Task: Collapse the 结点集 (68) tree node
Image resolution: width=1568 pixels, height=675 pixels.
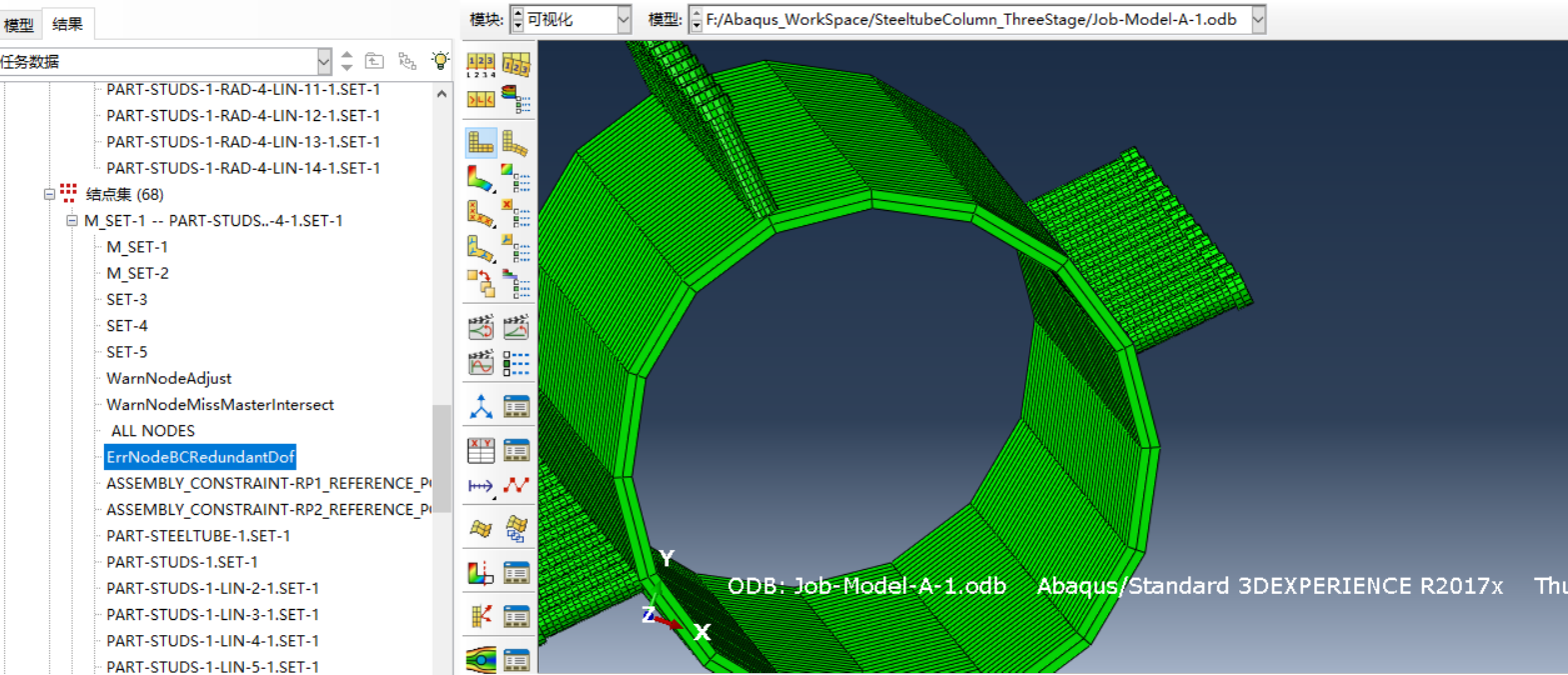Action: [x=49, y=194]
